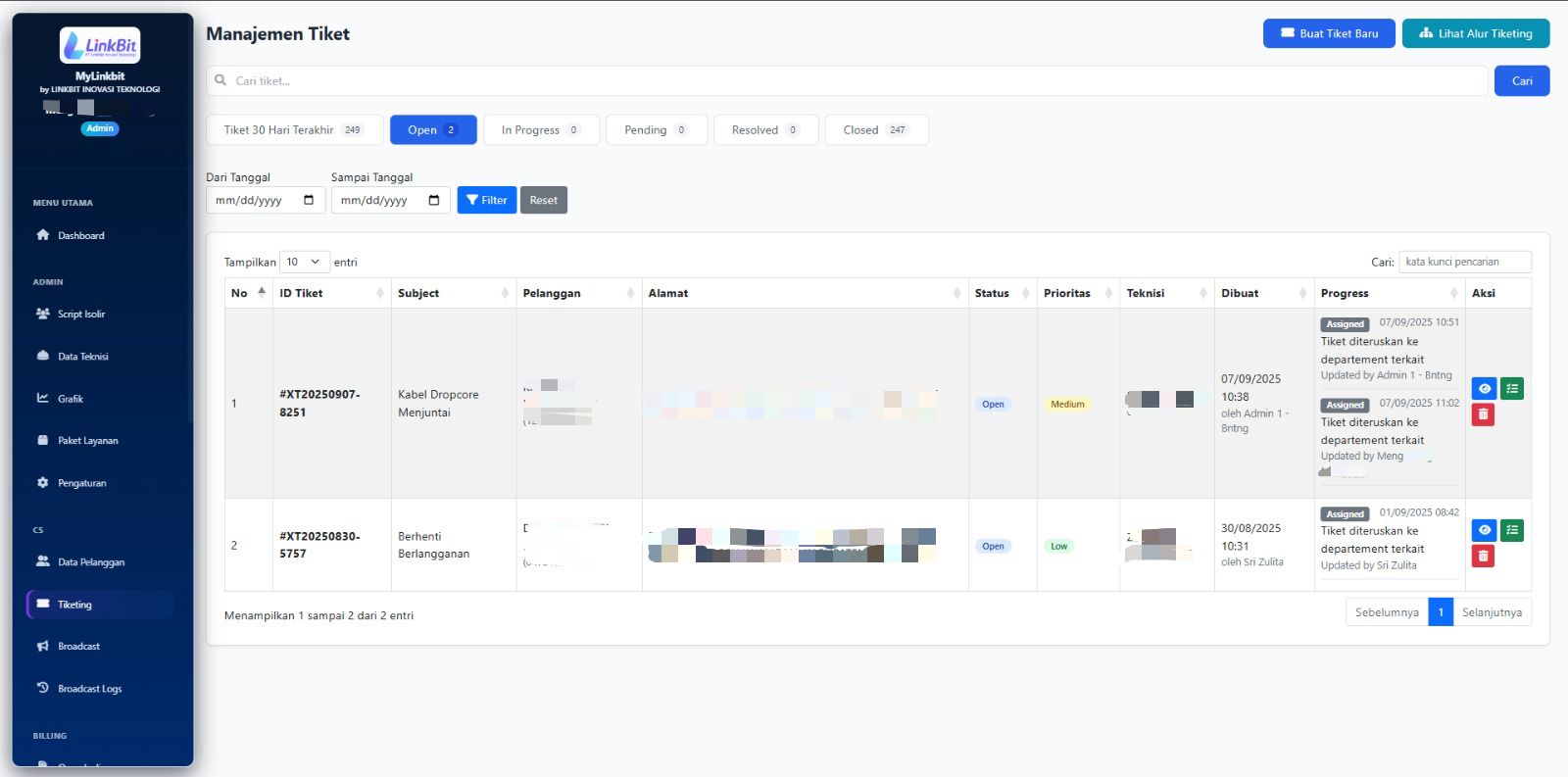Switch to the Closed tickets tab
This screenshot has height=777, width=1568.
point(876,129)
